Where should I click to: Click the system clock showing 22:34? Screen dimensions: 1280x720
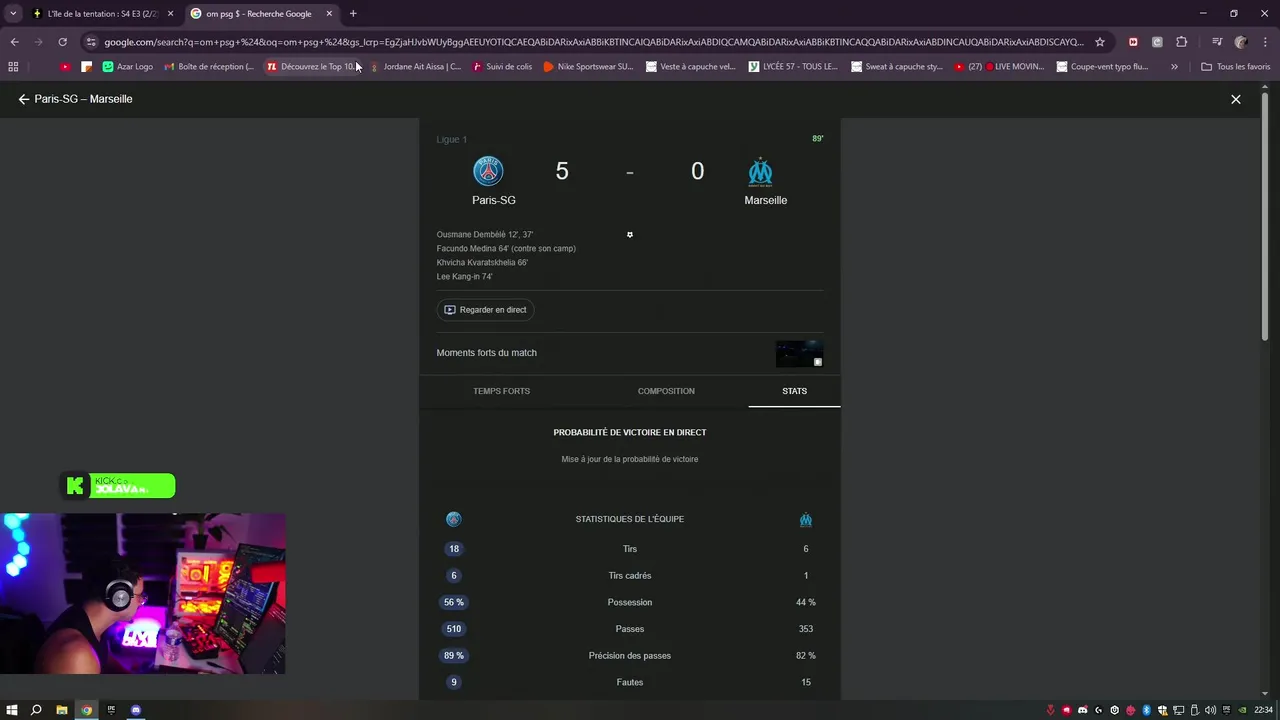pyautogui.click(x=1264, y=710)
